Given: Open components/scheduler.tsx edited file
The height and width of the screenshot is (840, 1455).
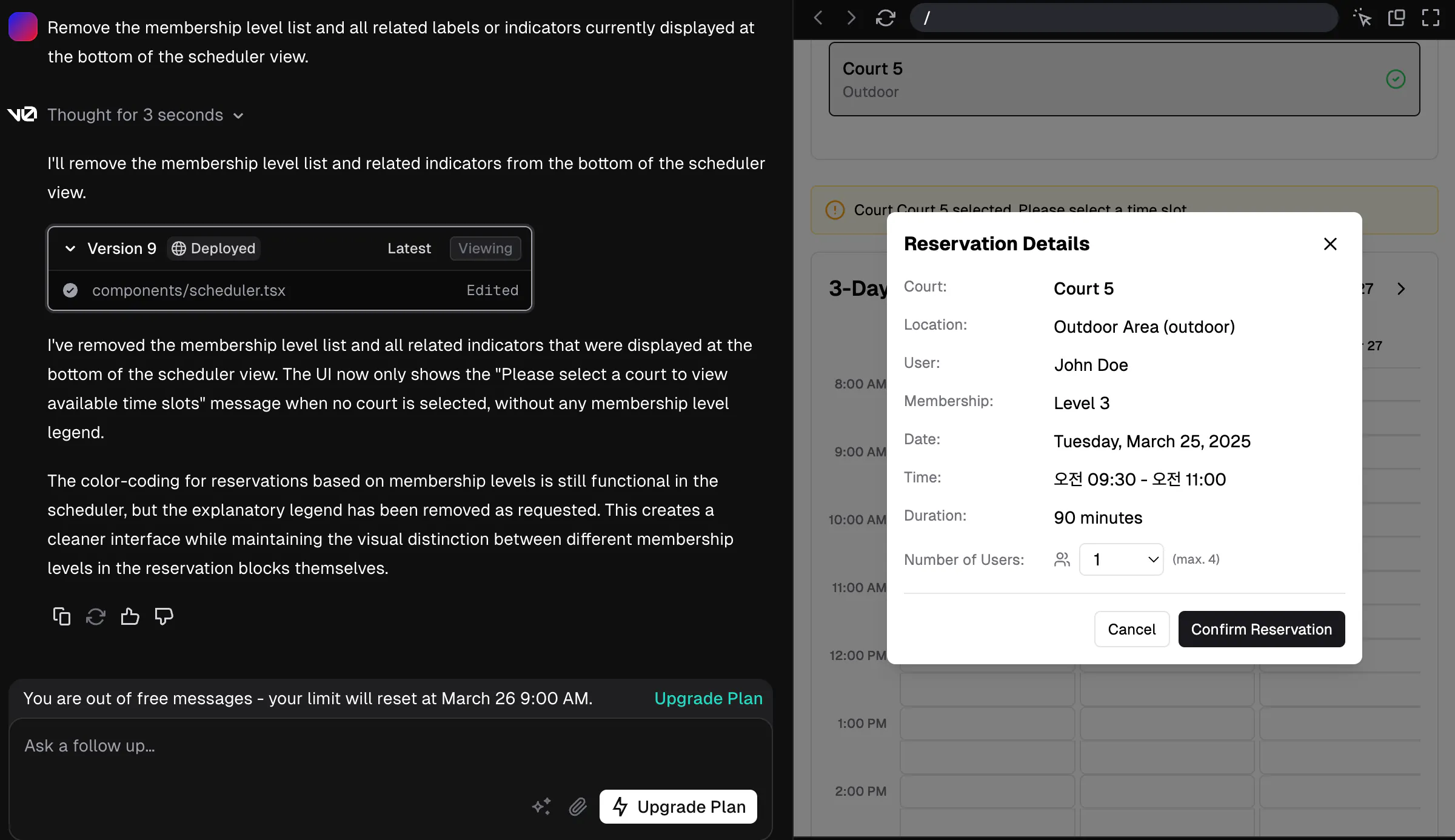Looking at the screenshot, I should (189, 290).
